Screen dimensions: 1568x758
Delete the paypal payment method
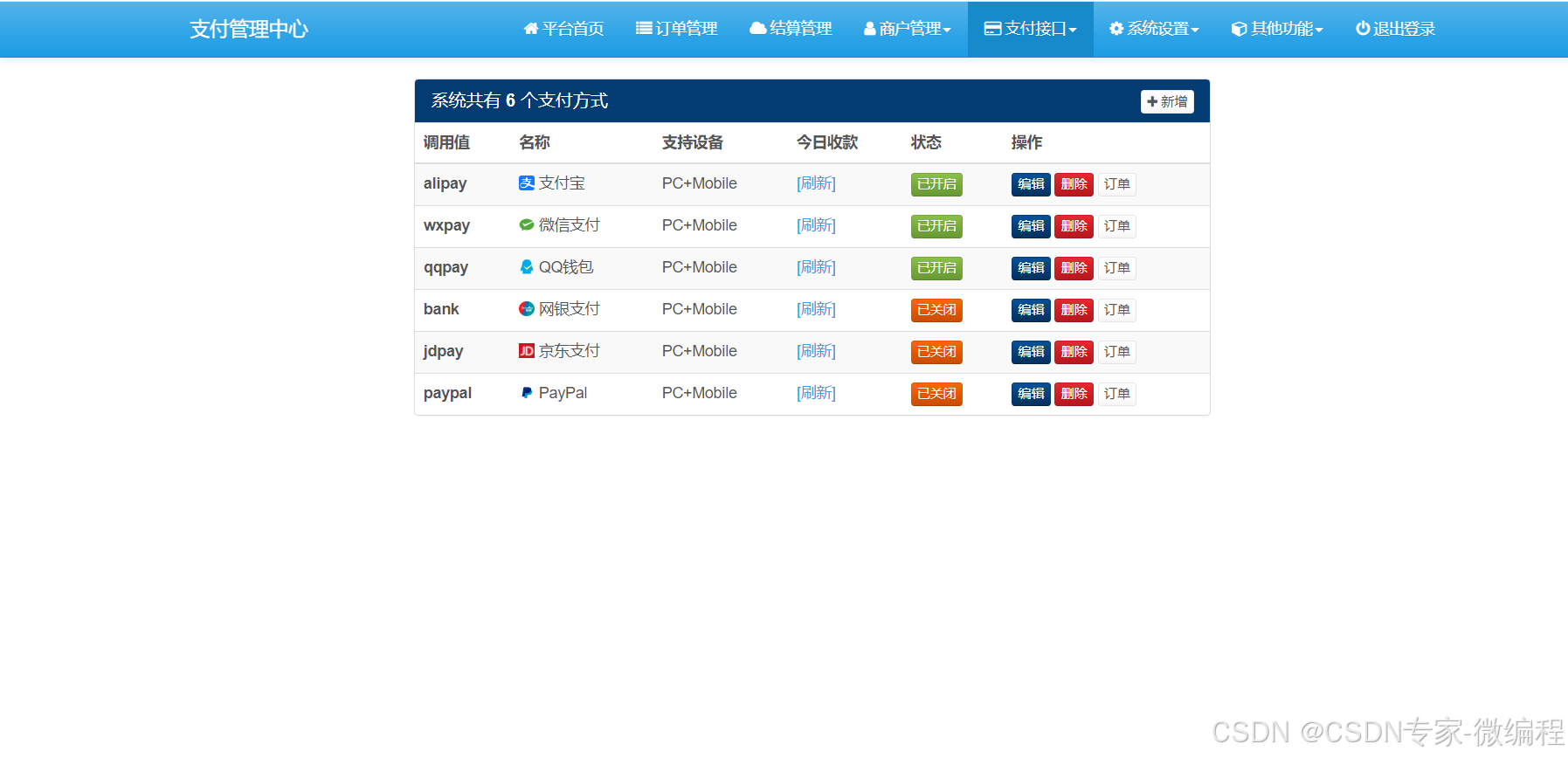1074,394
